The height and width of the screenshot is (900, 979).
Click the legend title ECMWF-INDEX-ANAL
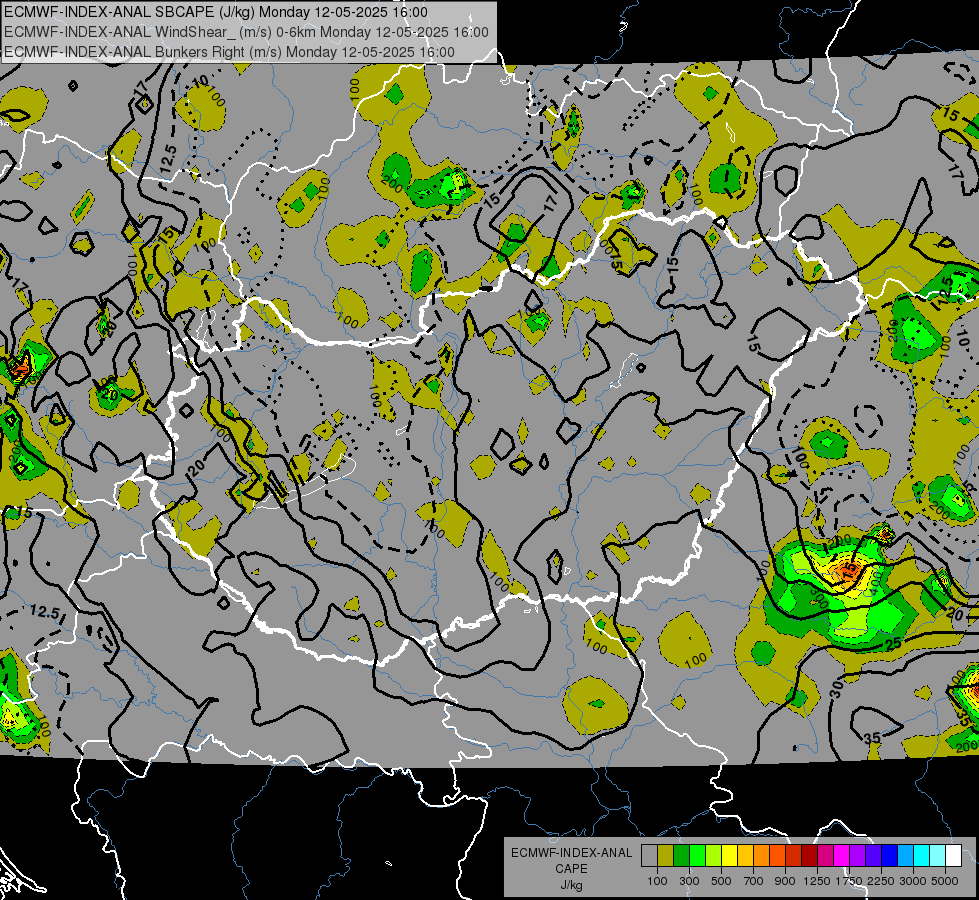pyautogui.click(x=571, y=853)
